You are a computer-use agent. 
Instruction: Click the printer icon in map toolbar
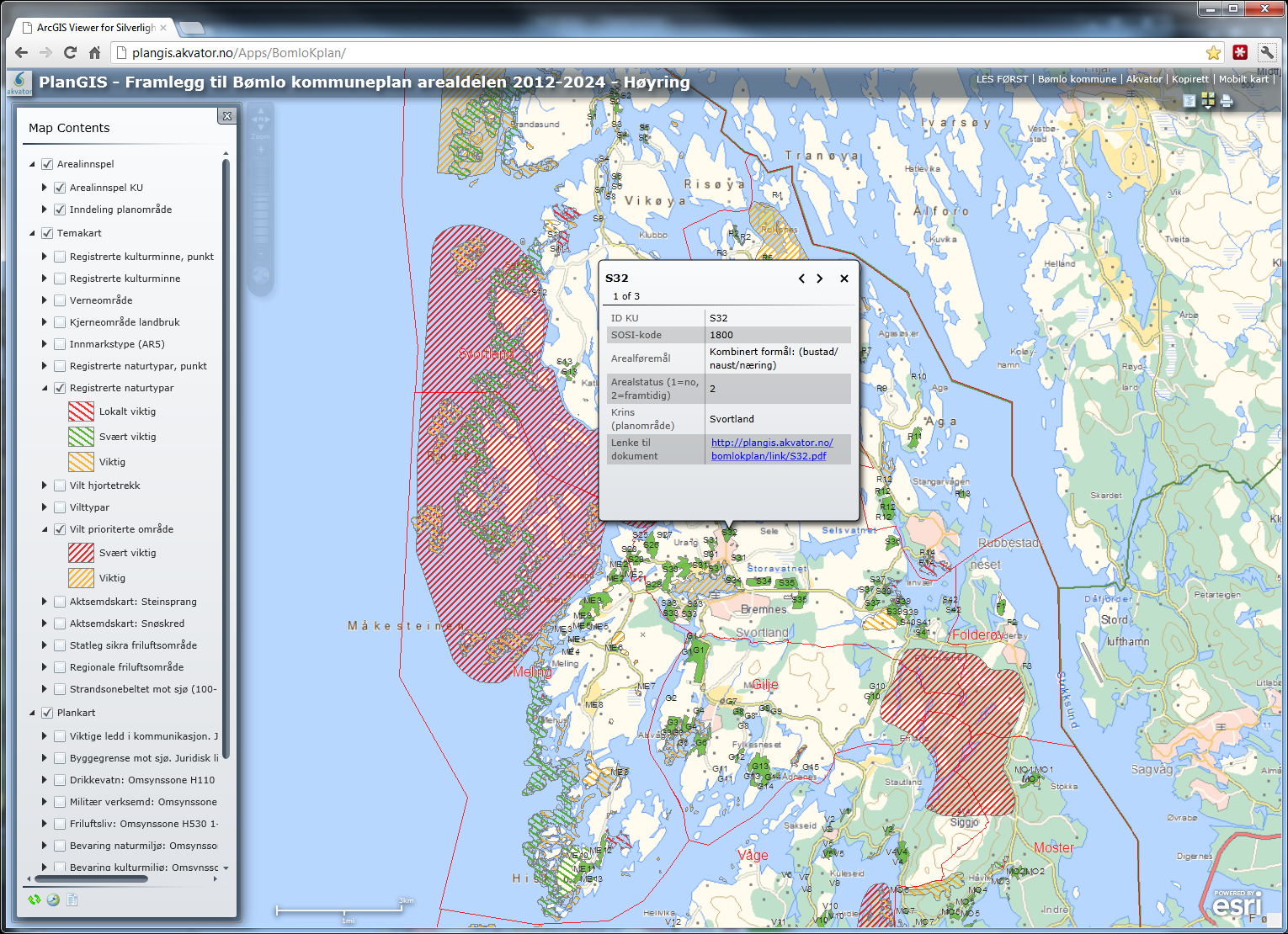click(x=1227, y=101)
